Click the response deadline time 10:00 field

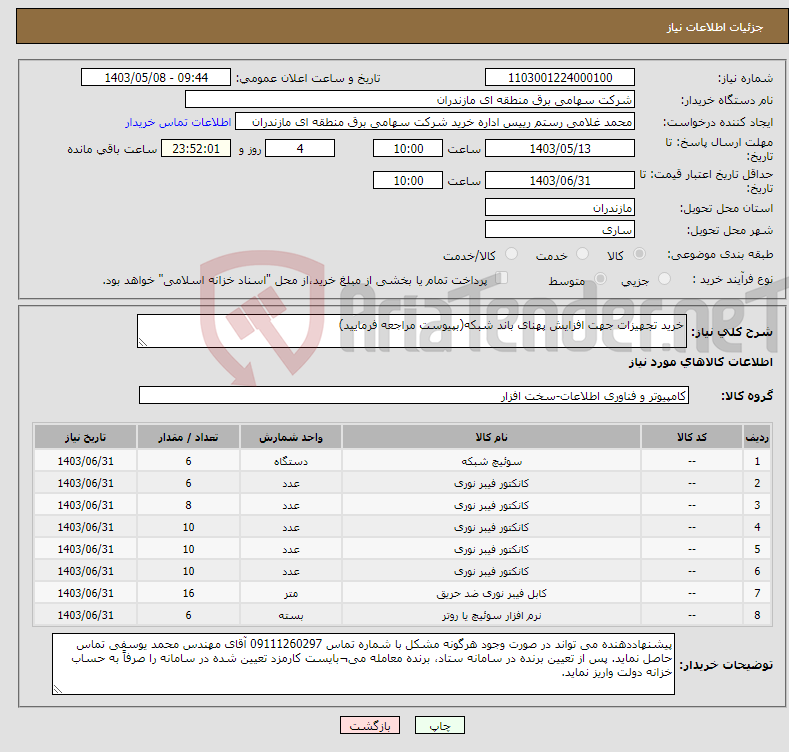point(408,148)
